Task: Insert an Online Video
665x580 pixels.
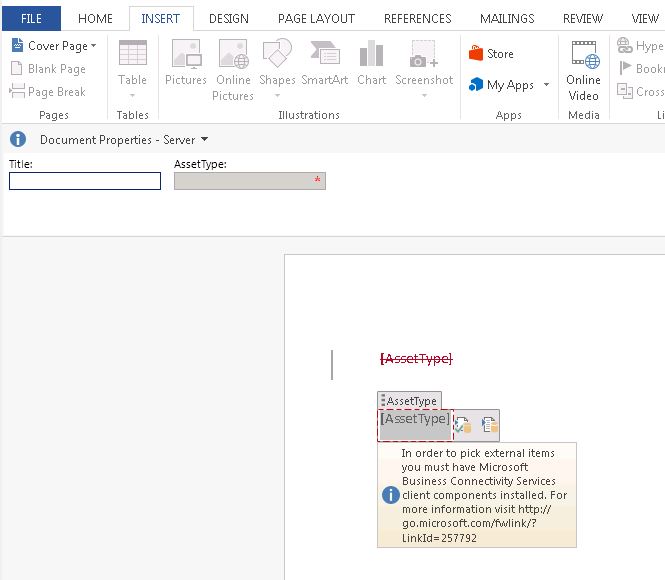Action: (584, 71)
